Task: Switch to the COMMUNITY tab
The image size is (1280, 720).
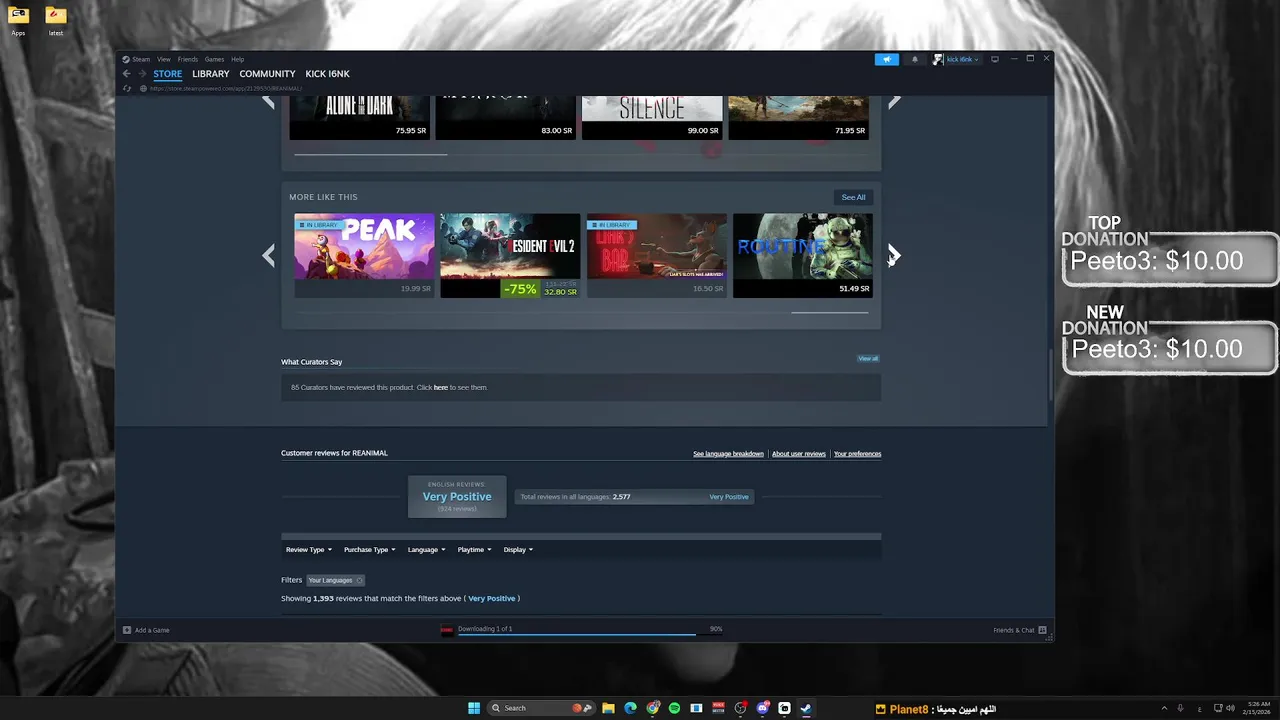Action: point(267,74)
